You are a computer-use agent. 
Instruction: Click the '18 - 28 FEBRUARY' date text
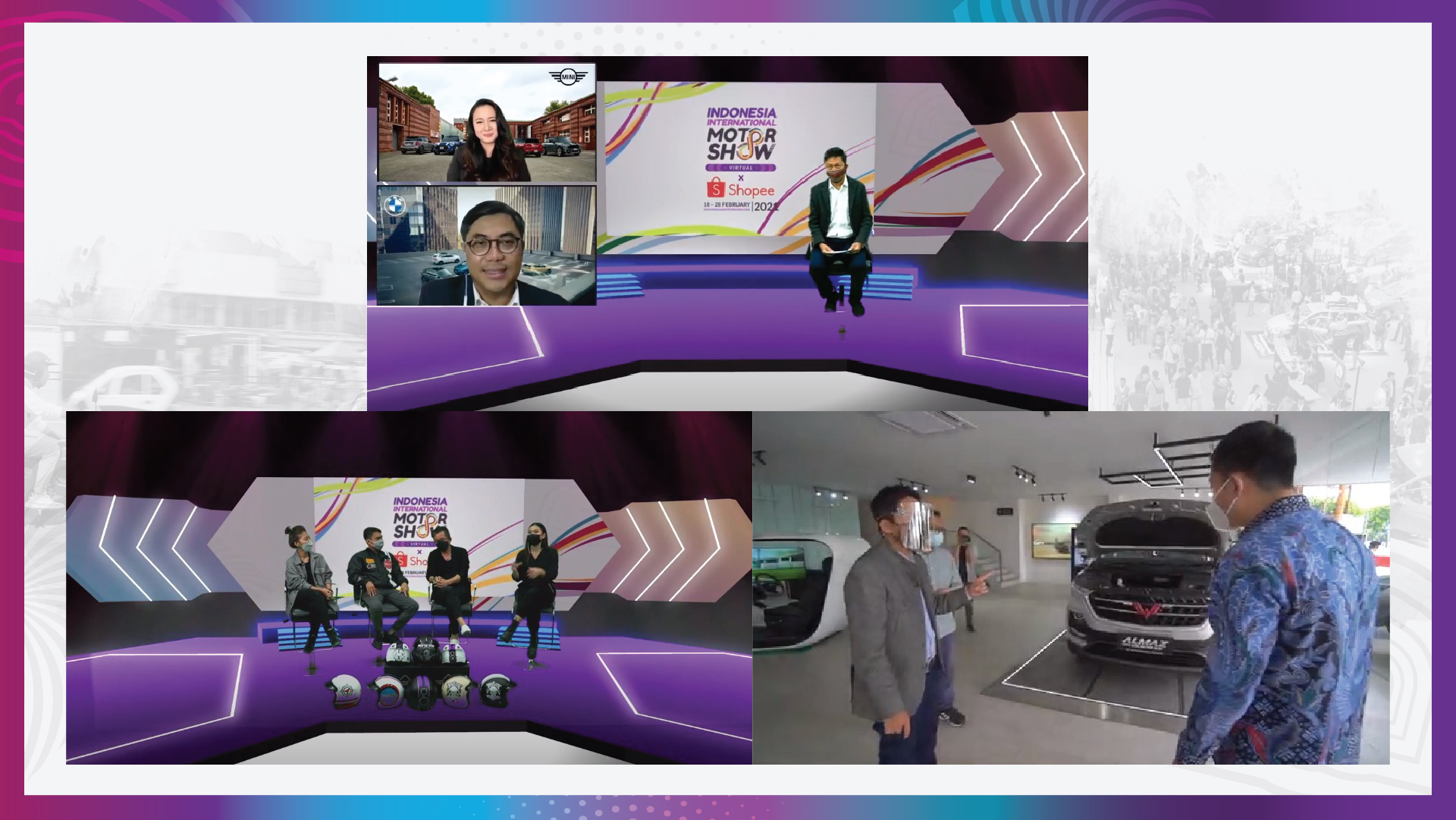click(x=726, y=206)
